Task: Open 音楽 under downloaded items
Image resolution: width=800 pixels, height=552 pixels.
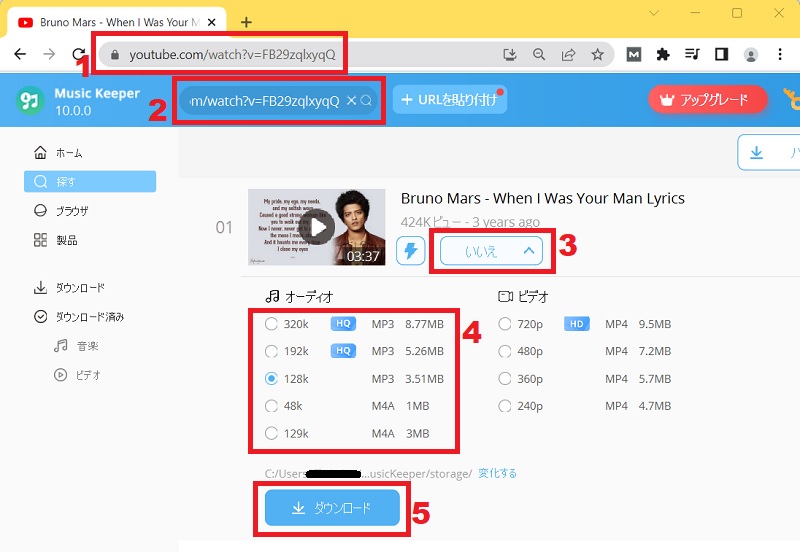Action: point(76,346)
